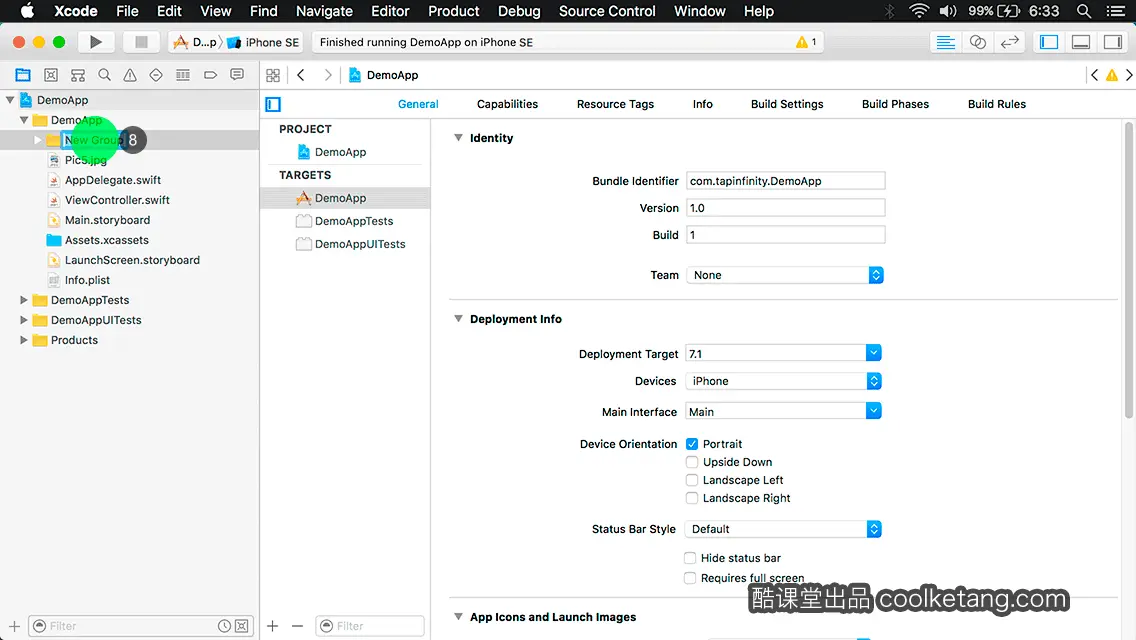The image size is (1136, 640).
Task: Filter navigator by recent files clock
Action: tap(225, 626)
